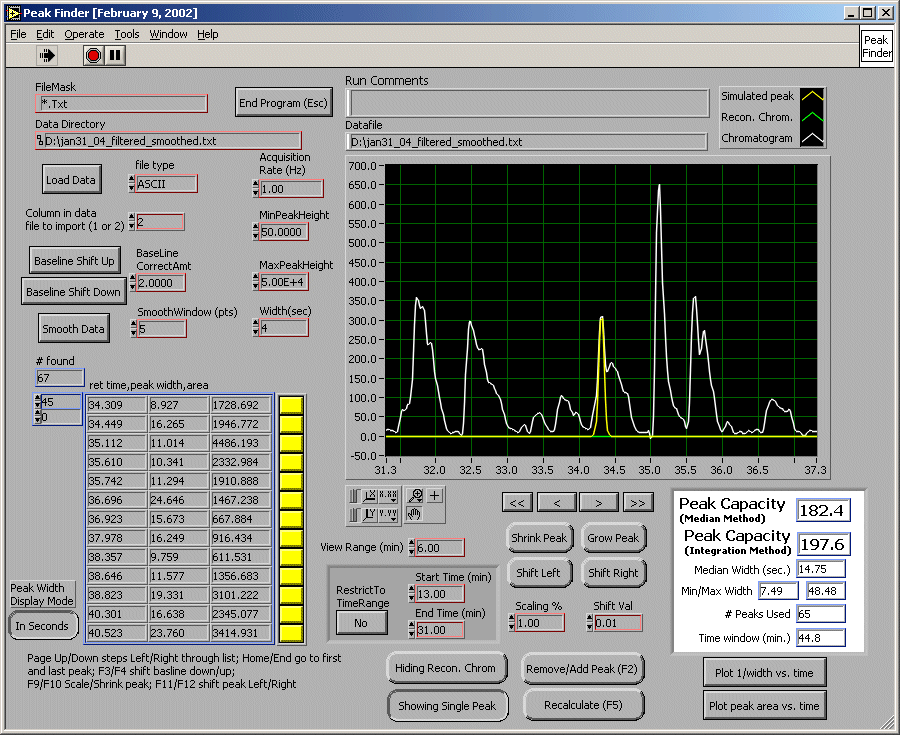
Task: Toggle the Y-axis autoscale lock
Action: [x=354, y=514]
